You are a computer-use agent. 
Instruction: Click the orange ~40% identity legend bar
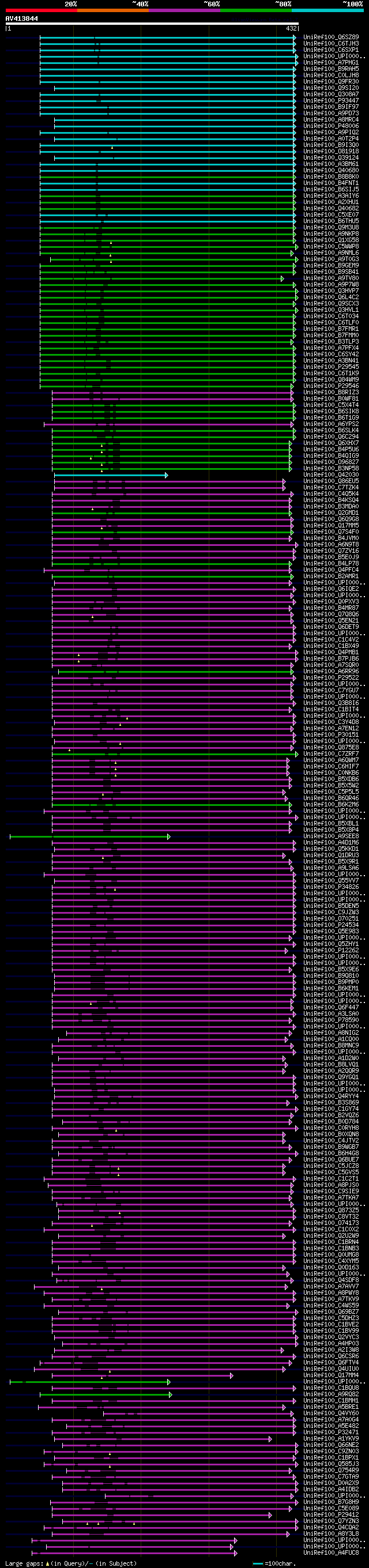112,10
